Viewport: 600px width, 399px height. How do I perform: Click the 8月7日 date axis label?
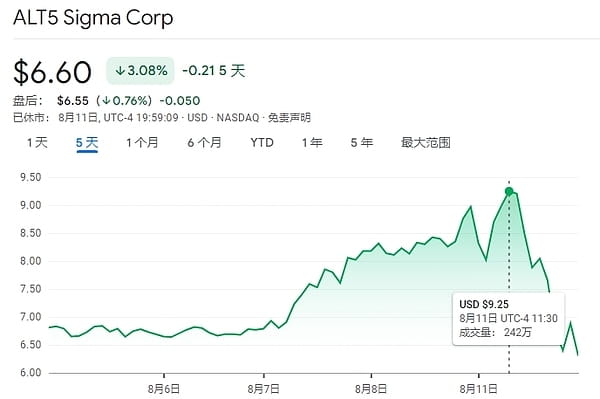263,389
